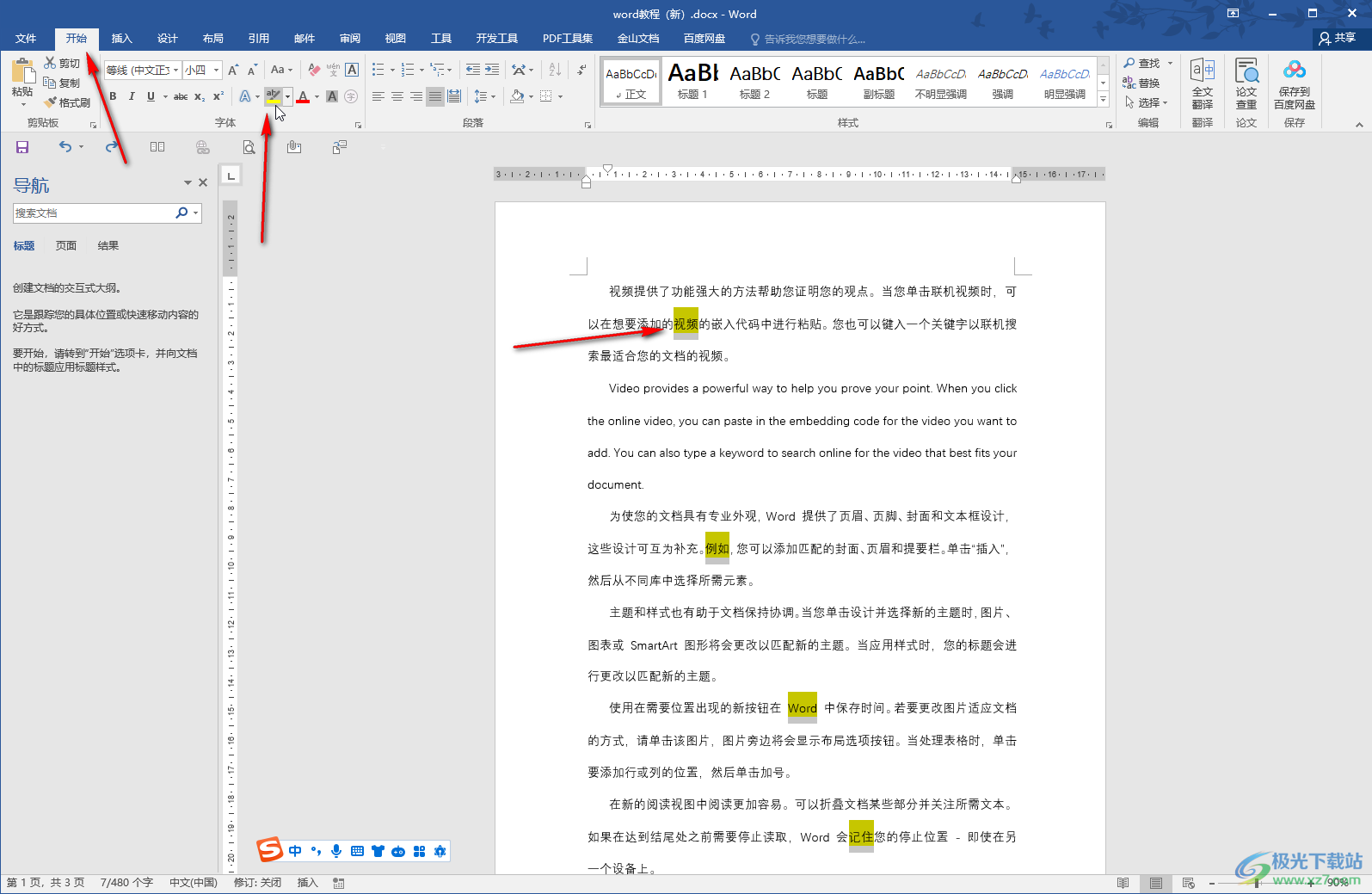The image size is (1372, 894).
Task: Expand the styles gallery
Action: point(1103,100)
